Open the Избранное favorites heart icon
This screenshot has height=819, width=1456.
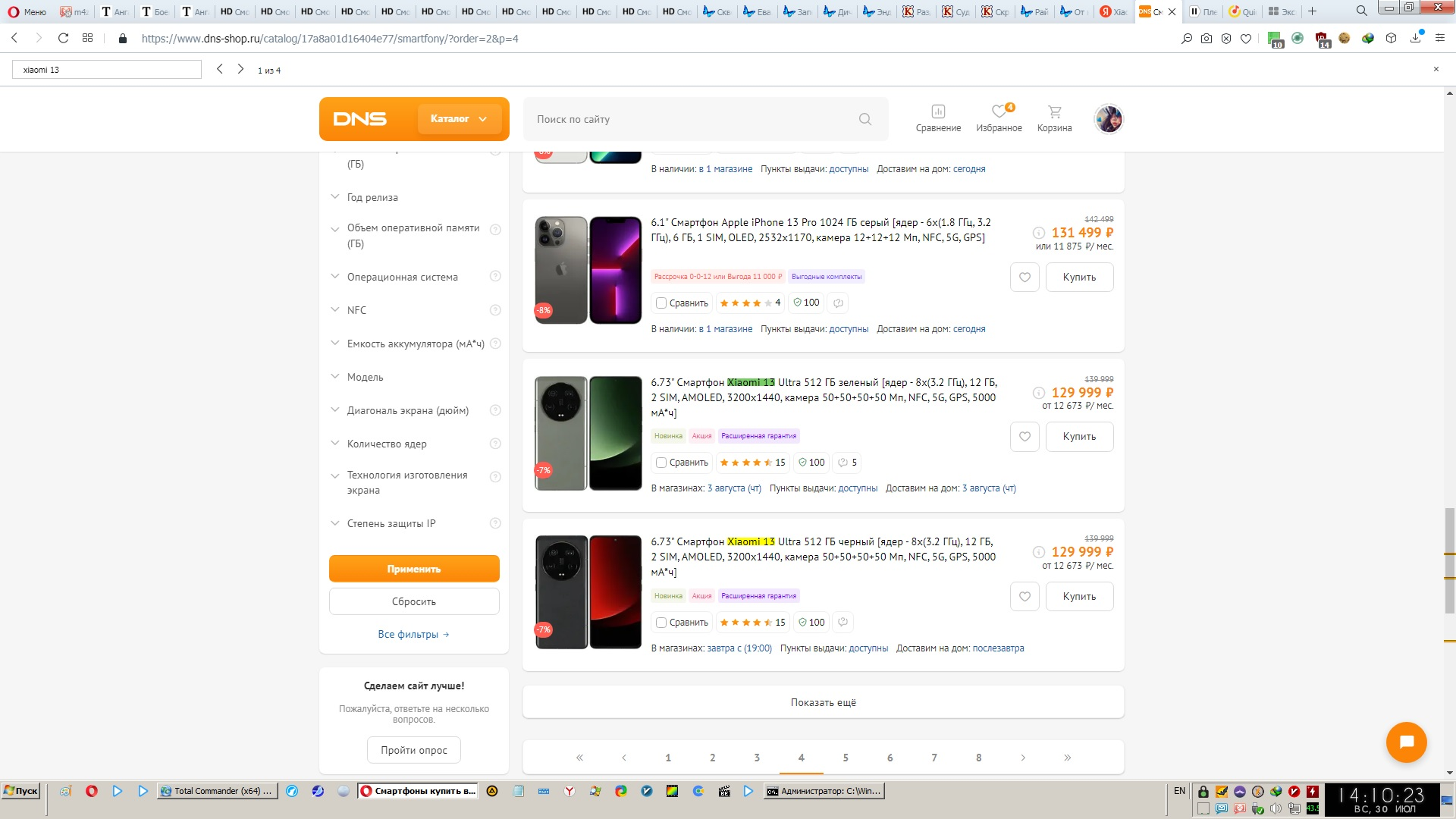point(999,118)
